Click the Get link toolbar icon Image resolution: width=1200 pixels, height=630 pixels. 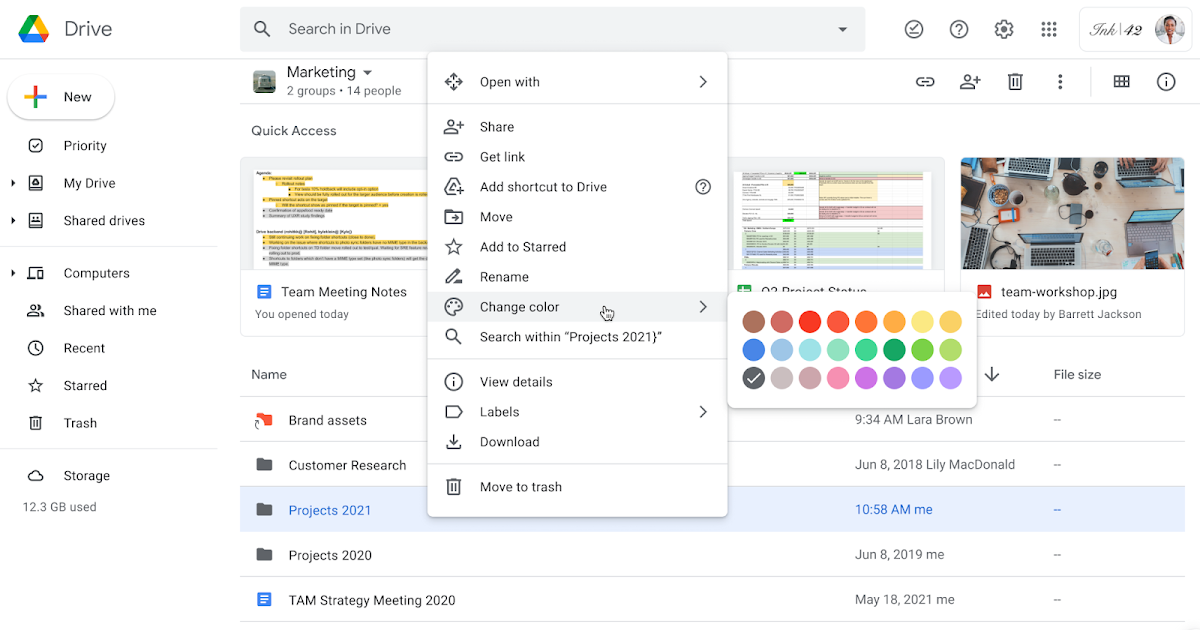tap(924, 81)
